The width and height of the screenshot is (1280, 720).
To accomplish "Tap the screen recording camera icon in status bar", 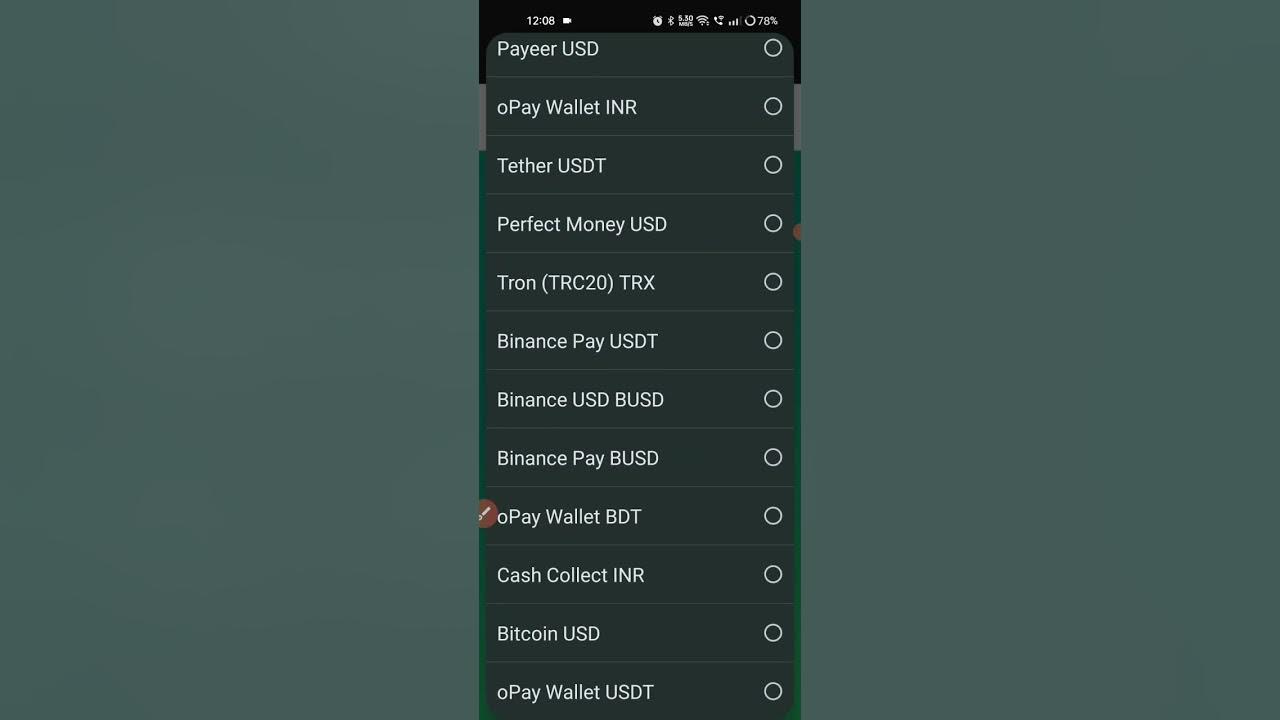I will (x=567, y=21).
